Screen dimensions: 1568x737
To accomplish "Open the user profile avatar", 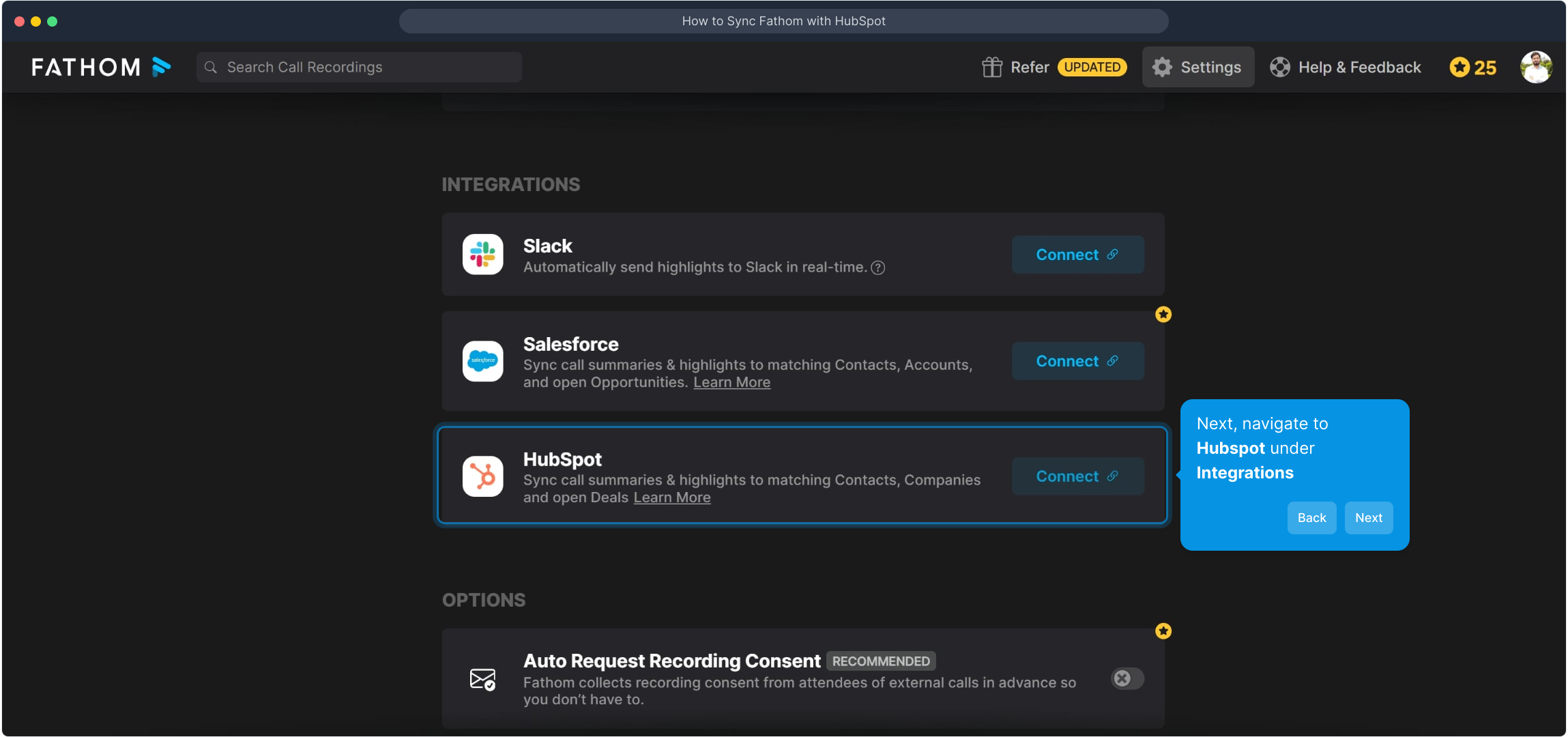I will (x=1536, y=67).
